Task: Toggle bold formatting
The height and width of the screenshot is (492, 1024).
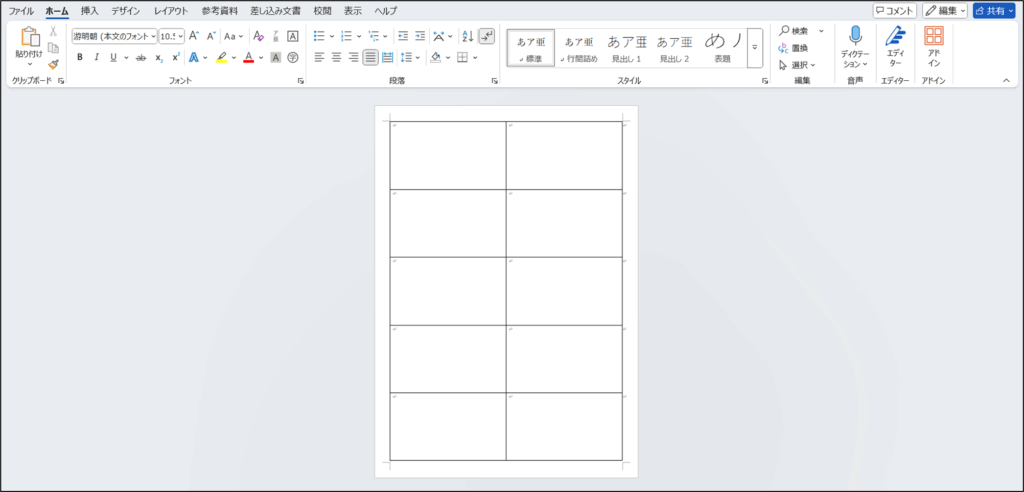Action: [x=80, y=57]
